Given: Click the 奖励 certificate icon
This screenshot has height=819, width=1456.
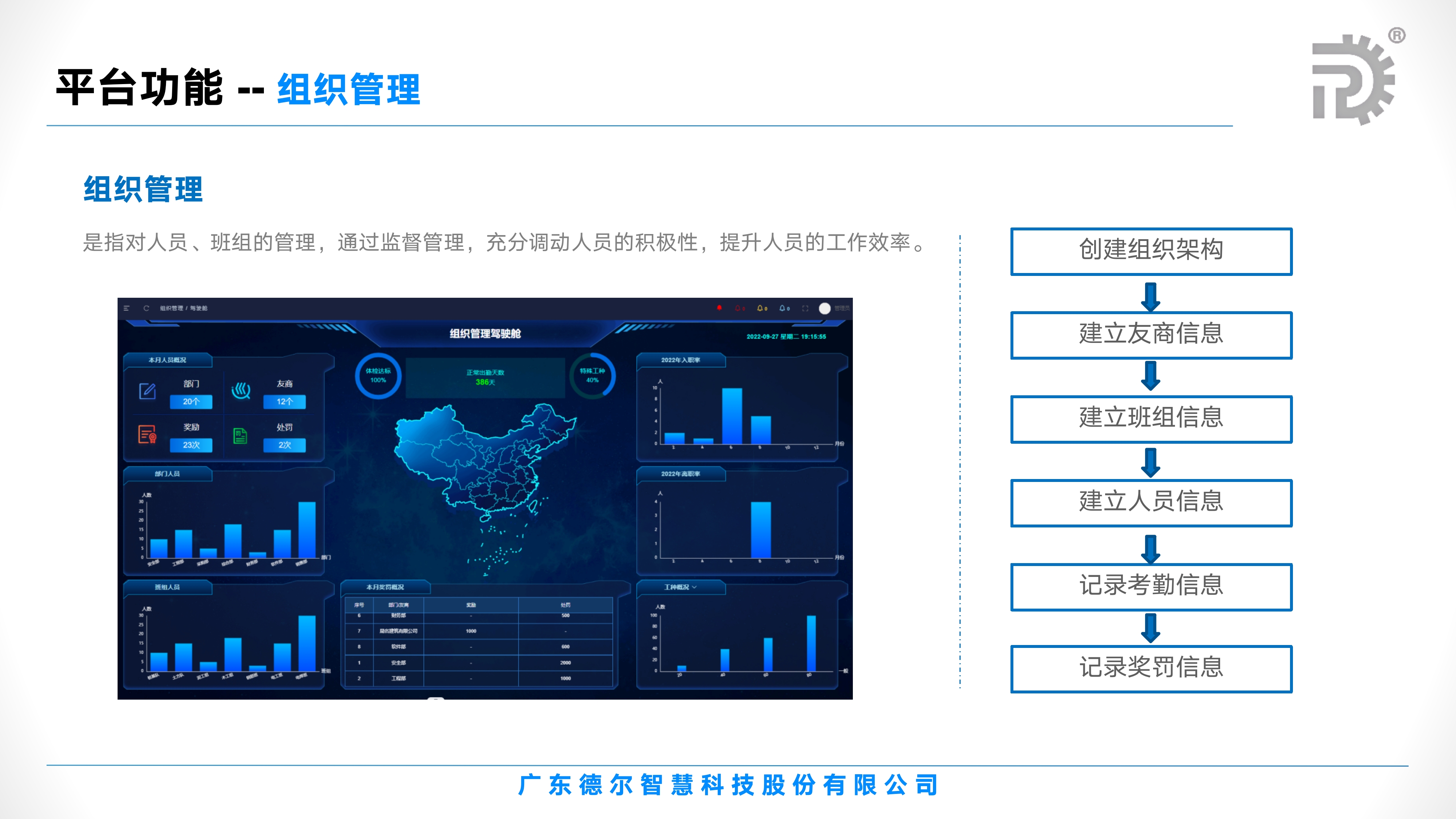Looking at the screenshot, I should click(x=147, y=434).
